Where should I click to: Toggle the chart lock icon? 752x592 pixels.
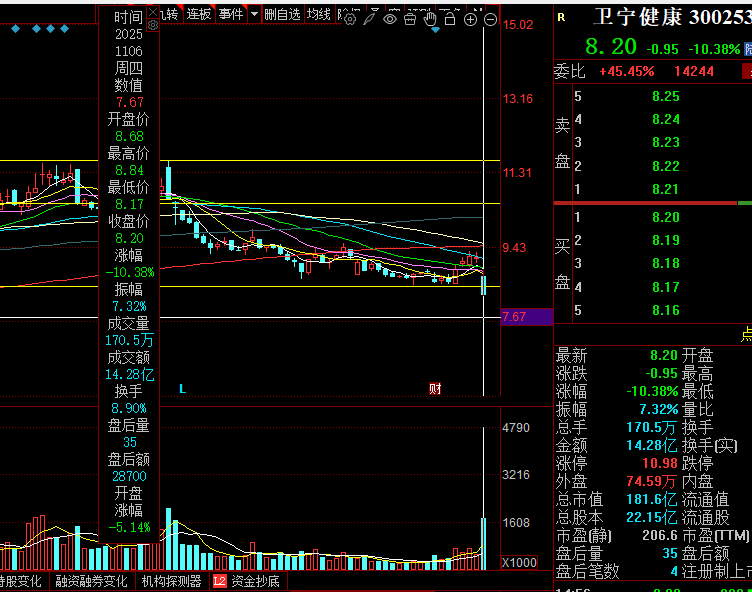click(x=450, y=19)
